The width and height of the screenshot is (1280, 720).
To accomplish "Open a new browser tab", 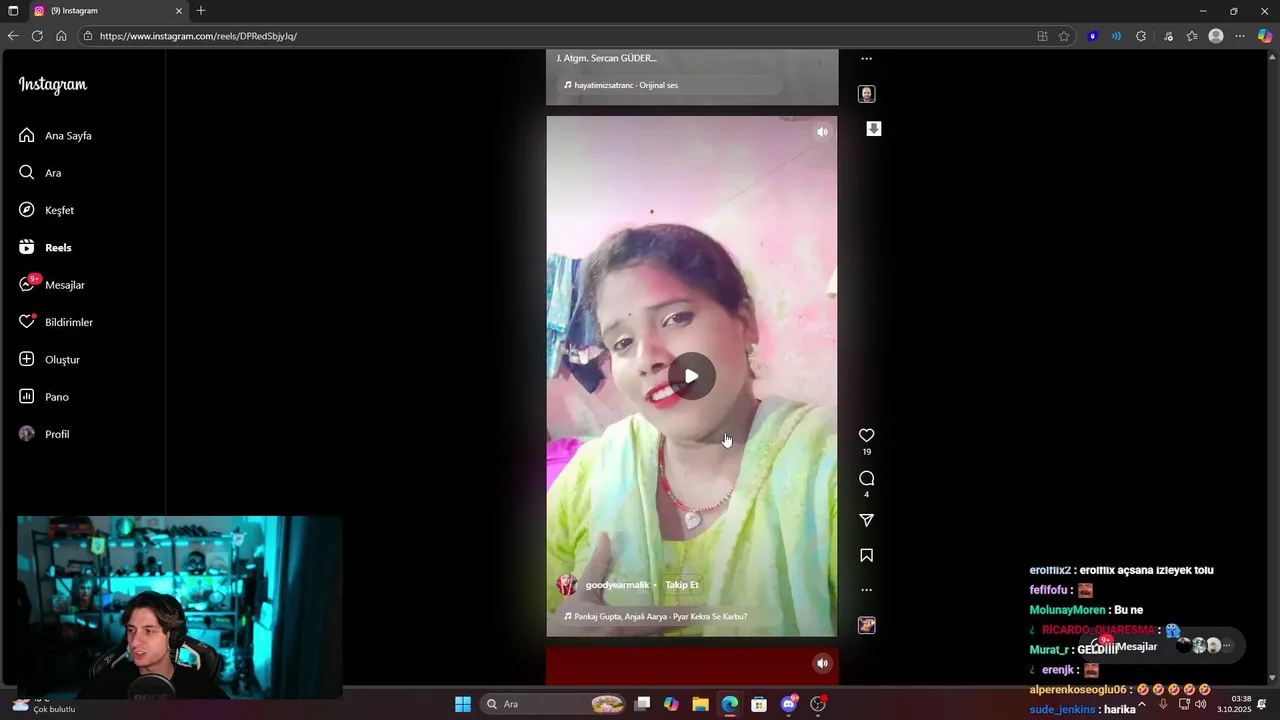I will [x=201, y=11].
